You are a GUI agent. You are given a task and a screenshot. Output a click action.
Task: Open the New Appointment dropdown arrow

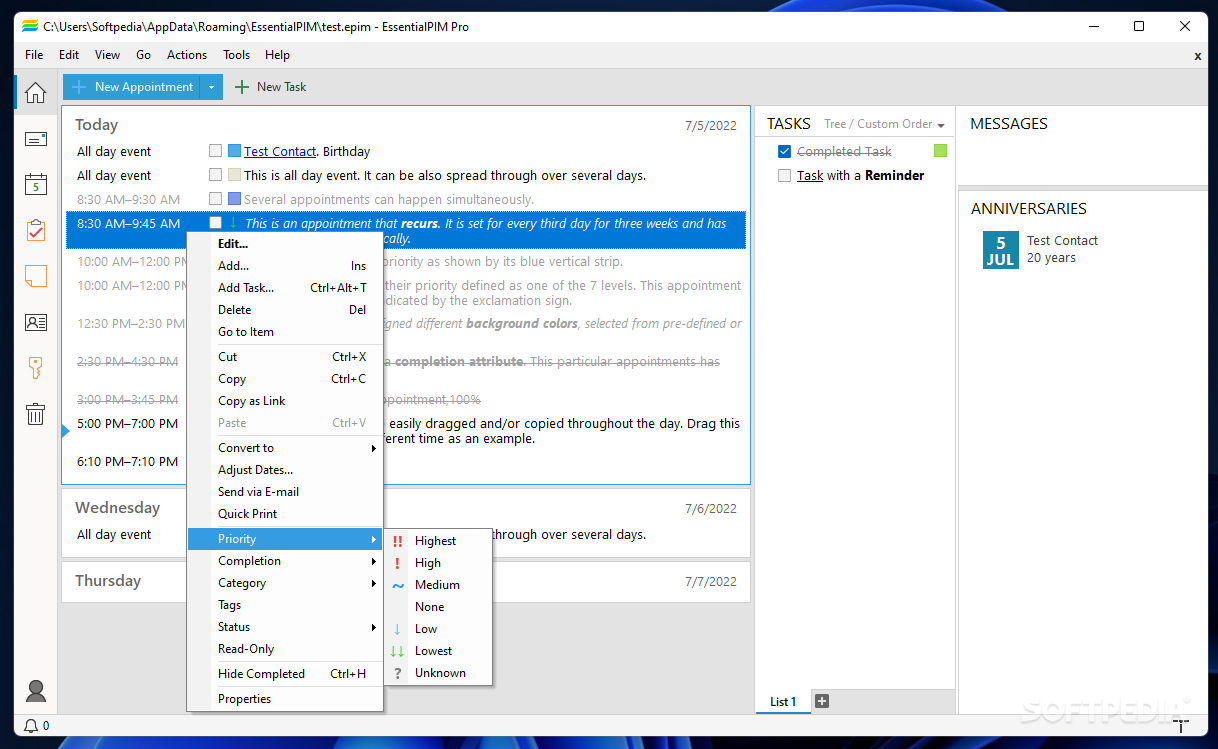point(211,87)
